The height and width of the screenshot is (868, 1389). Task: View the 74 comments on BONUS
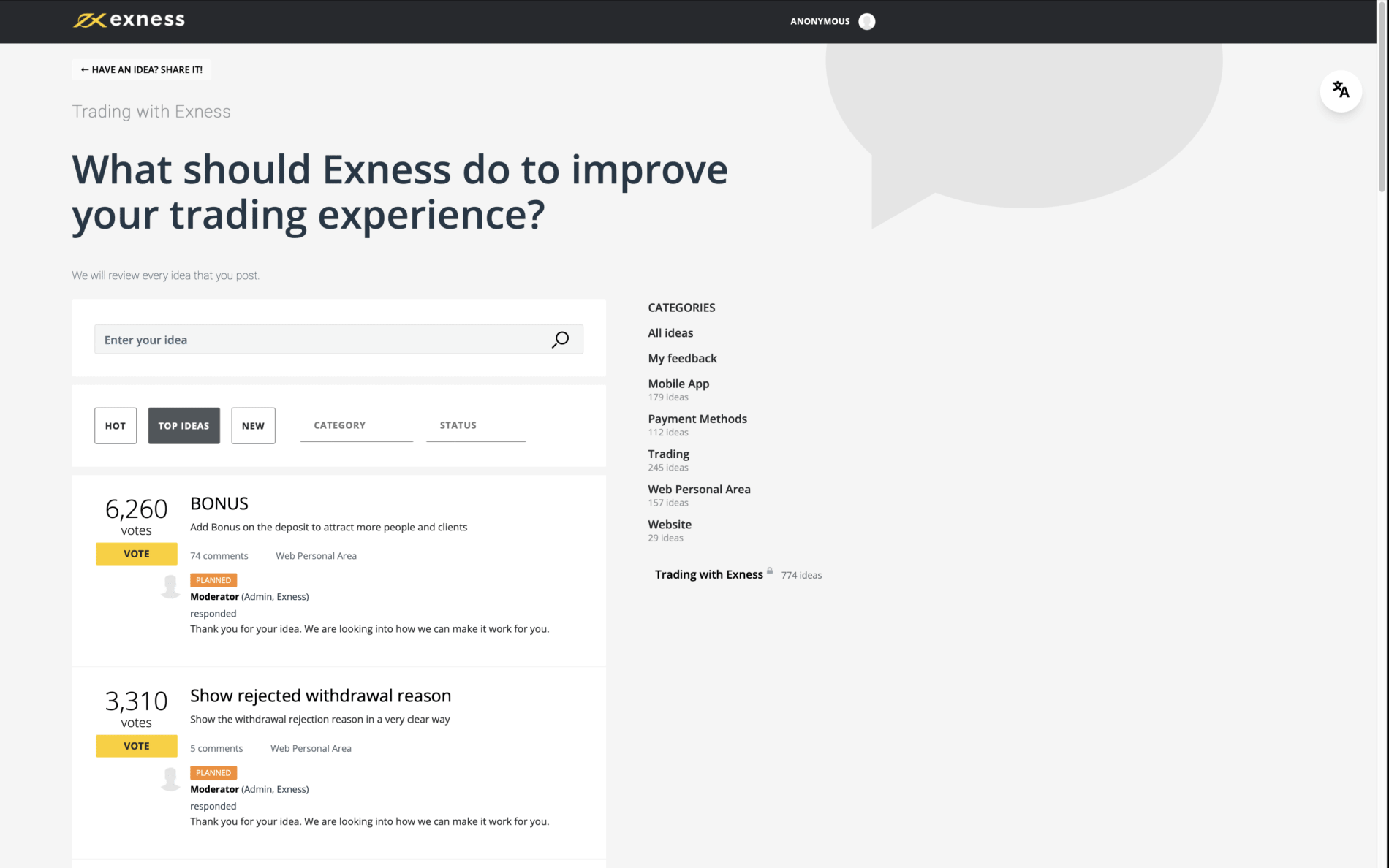(219, 556)
